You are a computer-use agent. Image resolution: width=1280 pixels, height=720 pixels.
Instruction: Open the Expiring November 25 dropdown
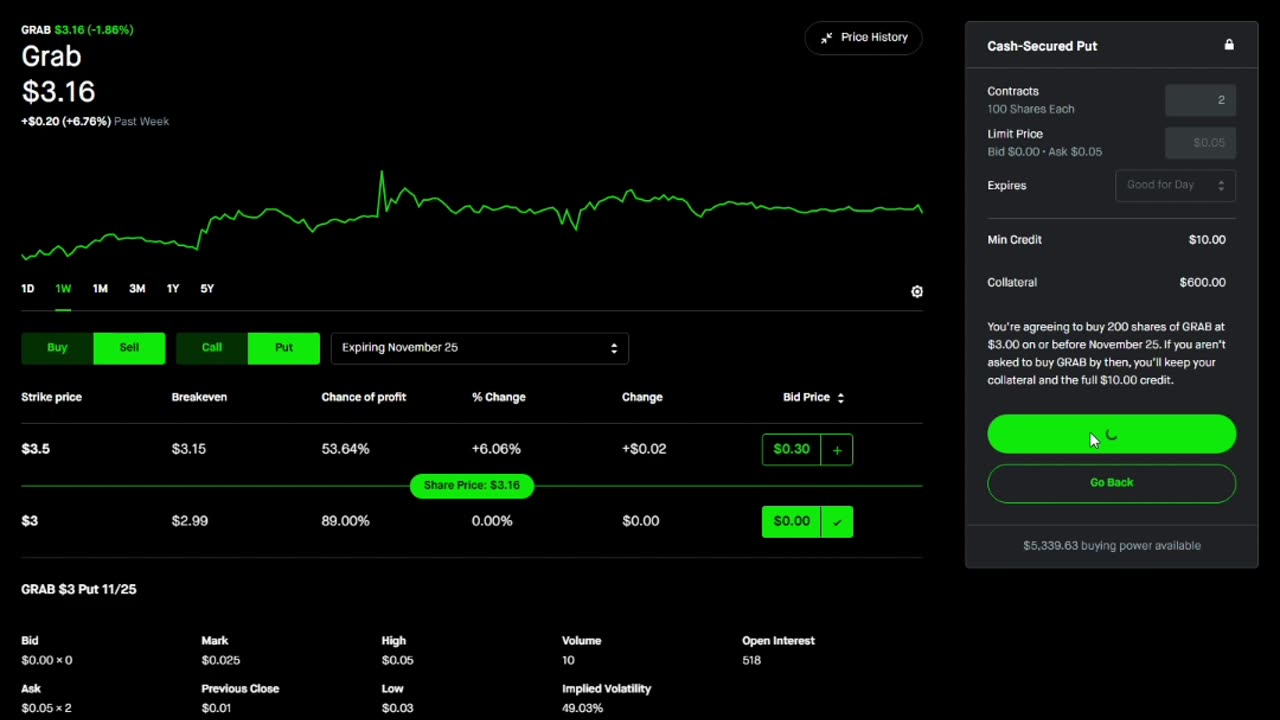[479, 348]
